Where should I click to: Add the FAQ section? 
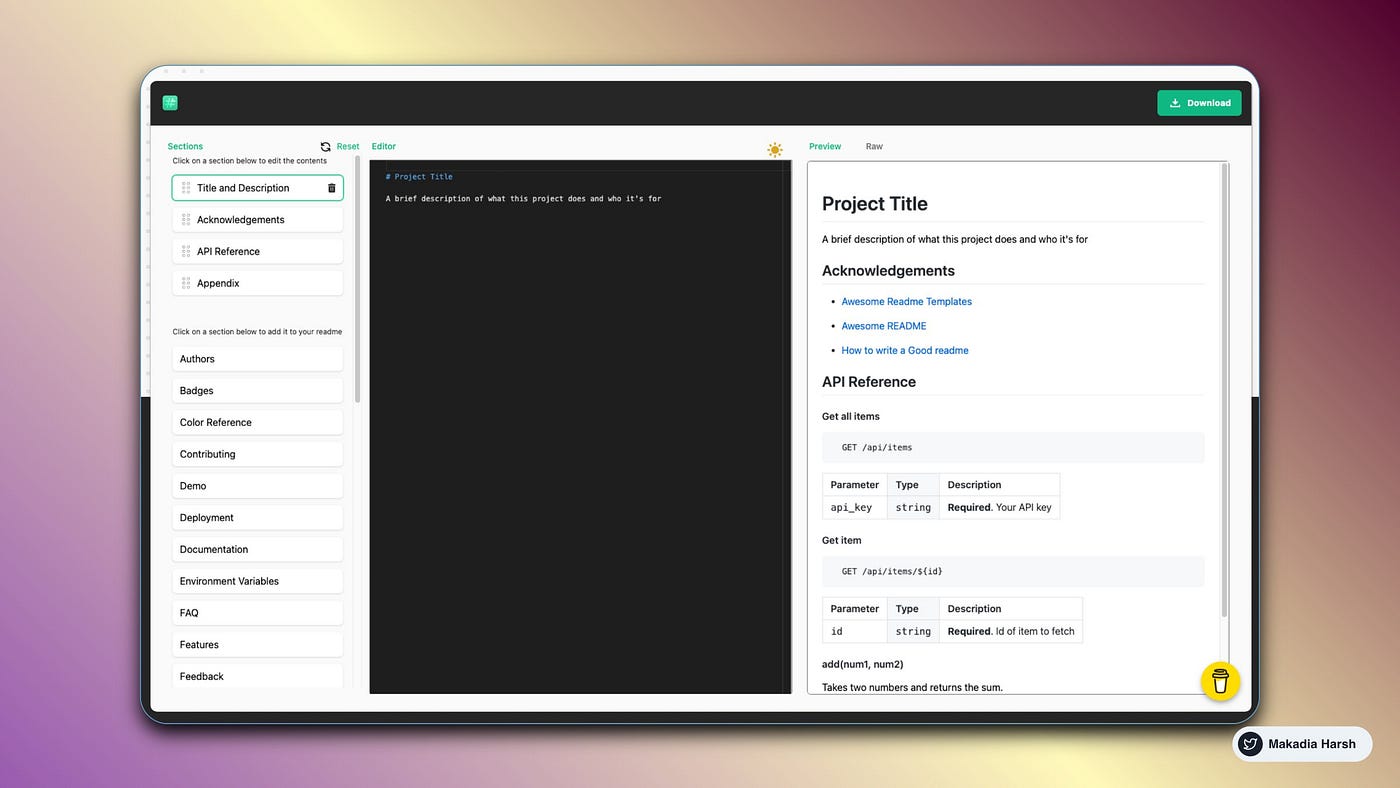[x=258, y=613]
